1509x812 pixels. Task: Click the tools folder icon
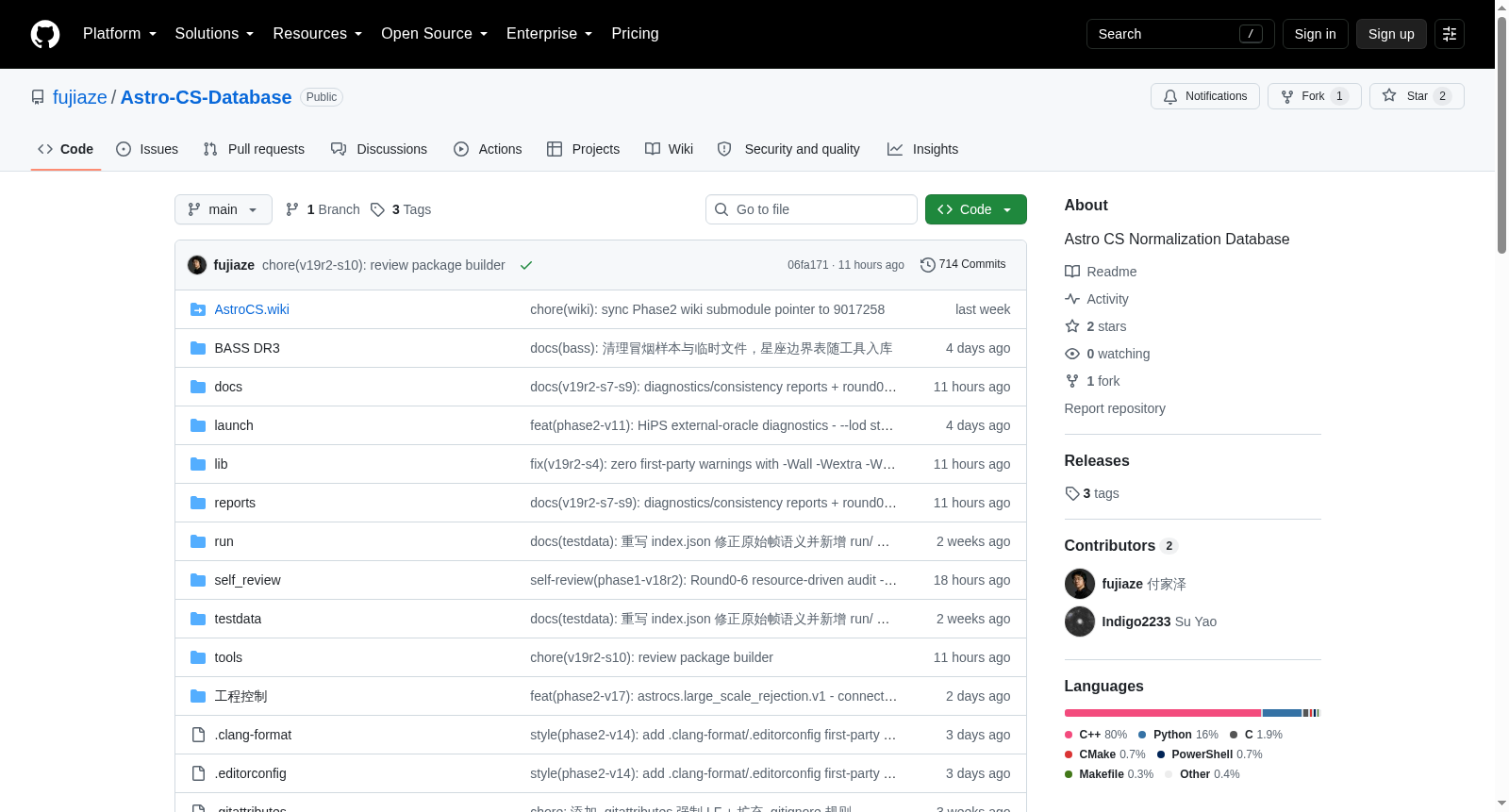198,657
